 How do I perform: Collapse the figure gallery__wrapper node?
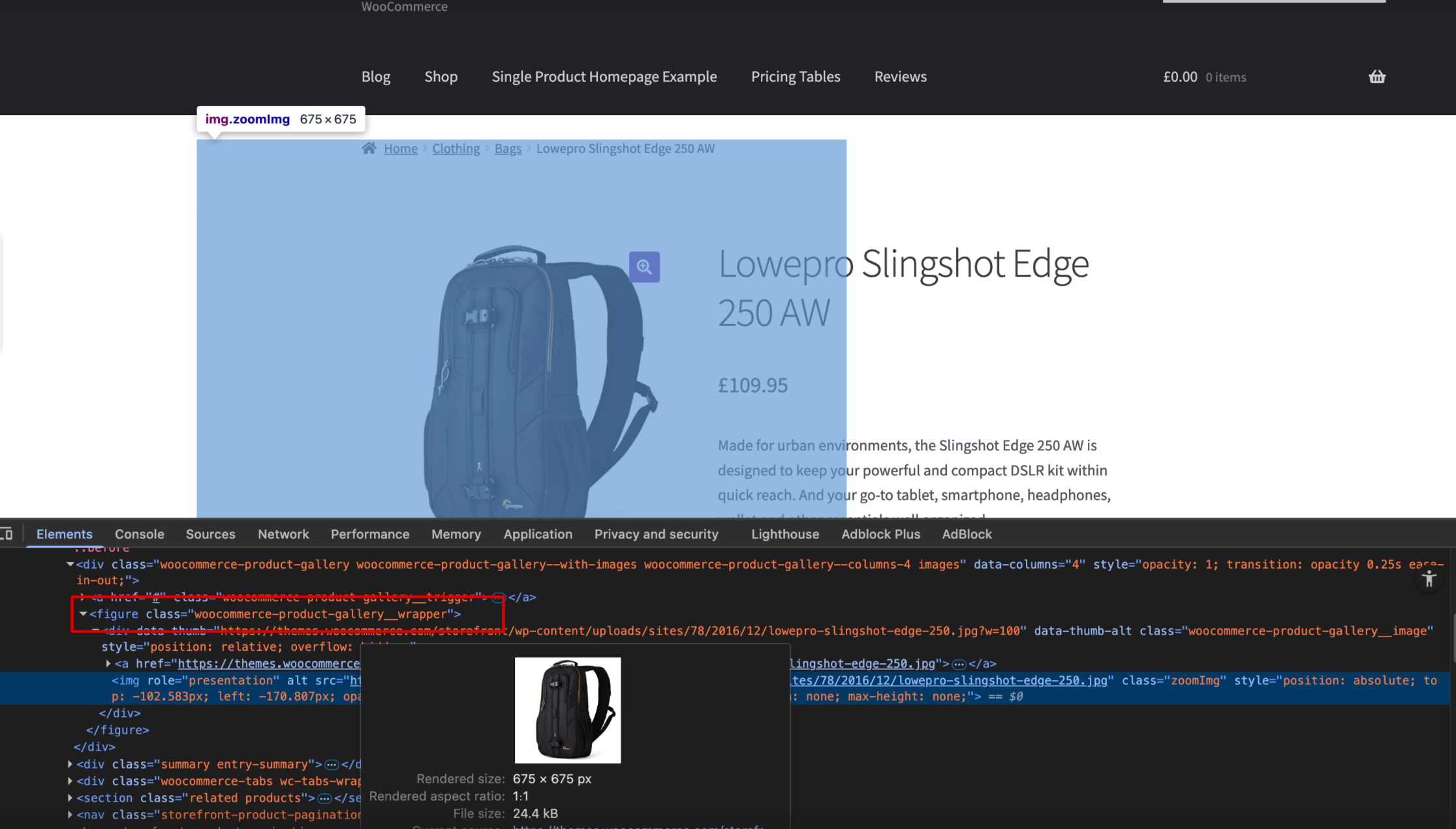click(x=83, y=614)
